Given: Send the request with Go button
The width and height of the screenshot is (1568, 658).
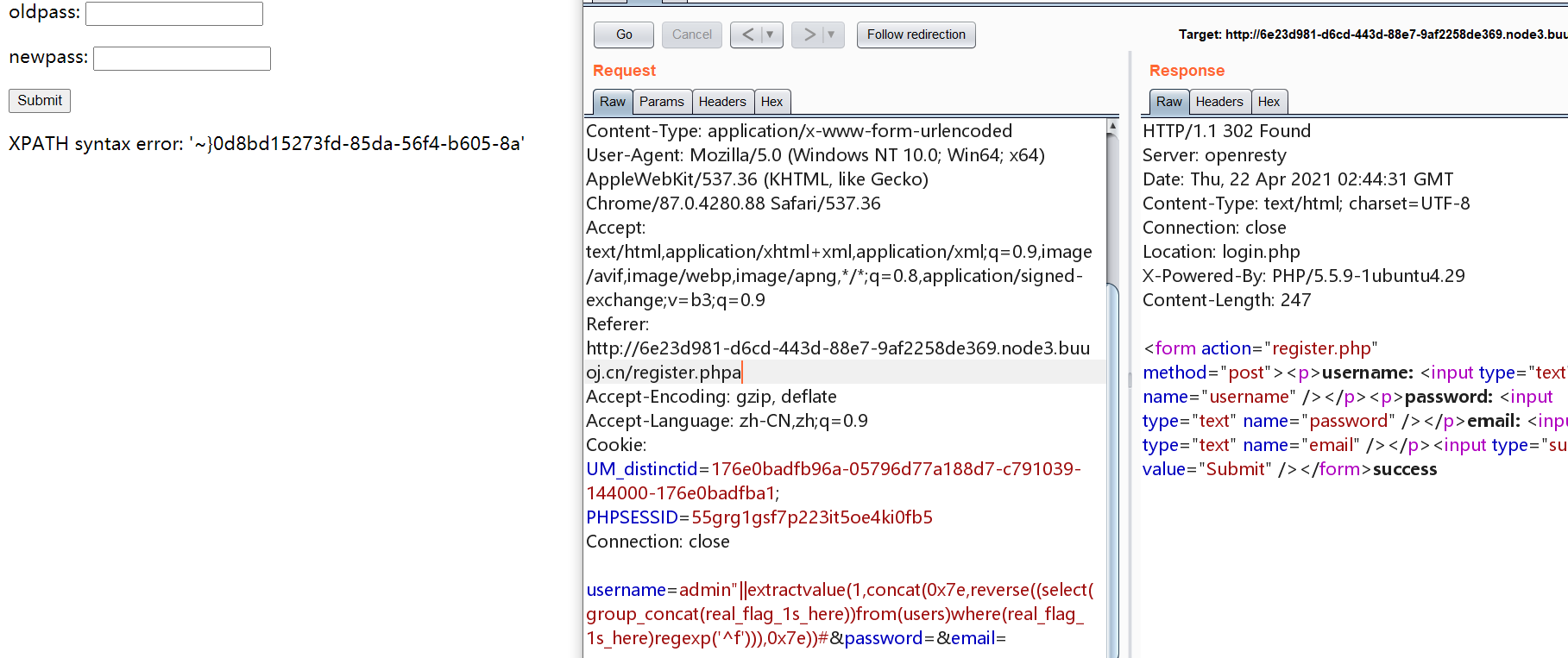Looking at the screenshot, I should coord(624,34).
